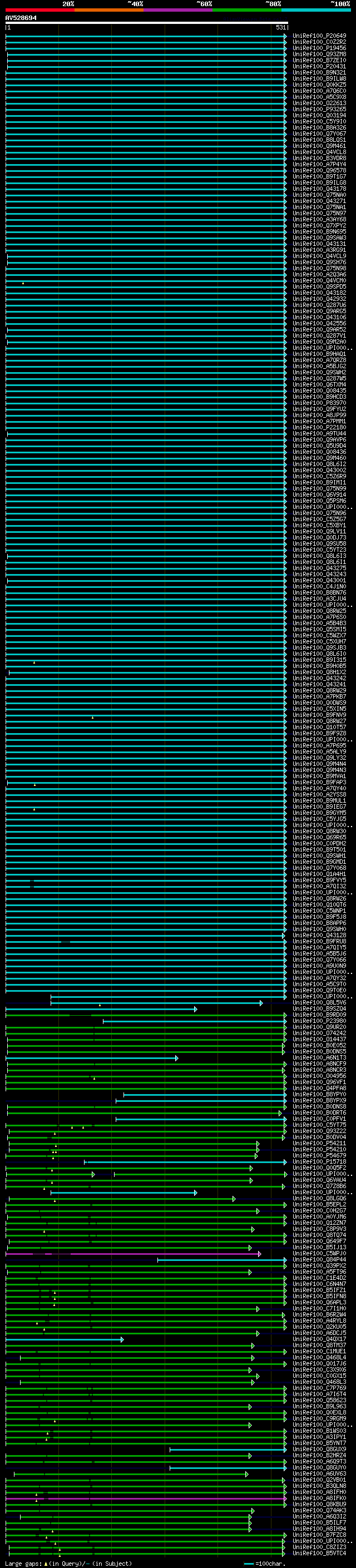This screenshot has height=1568, width=356.
Task: Click label UniRef100_Q43178
Action: [x=319, y=189]
